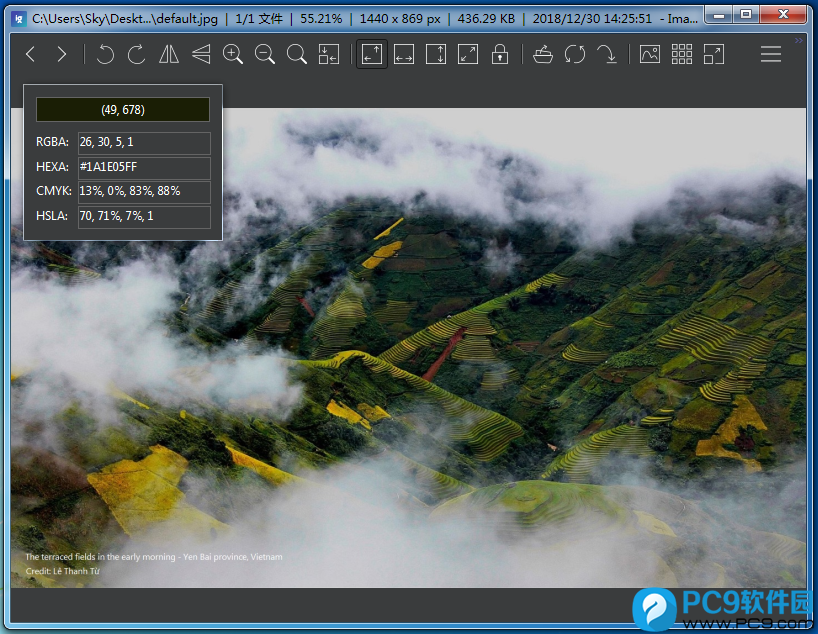Viewport: 818px width, 634px height.
Task: Toggle the auto zoom mode button
Action: [371, 54]
